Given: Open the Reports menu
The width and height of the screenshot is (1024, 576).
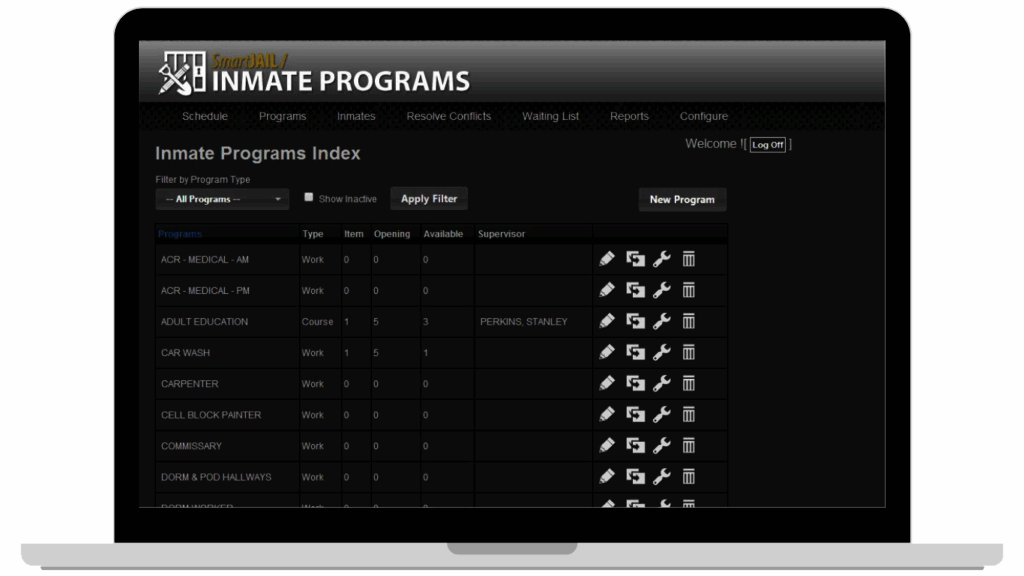Looking at the screenshot, I should point(629,116).
